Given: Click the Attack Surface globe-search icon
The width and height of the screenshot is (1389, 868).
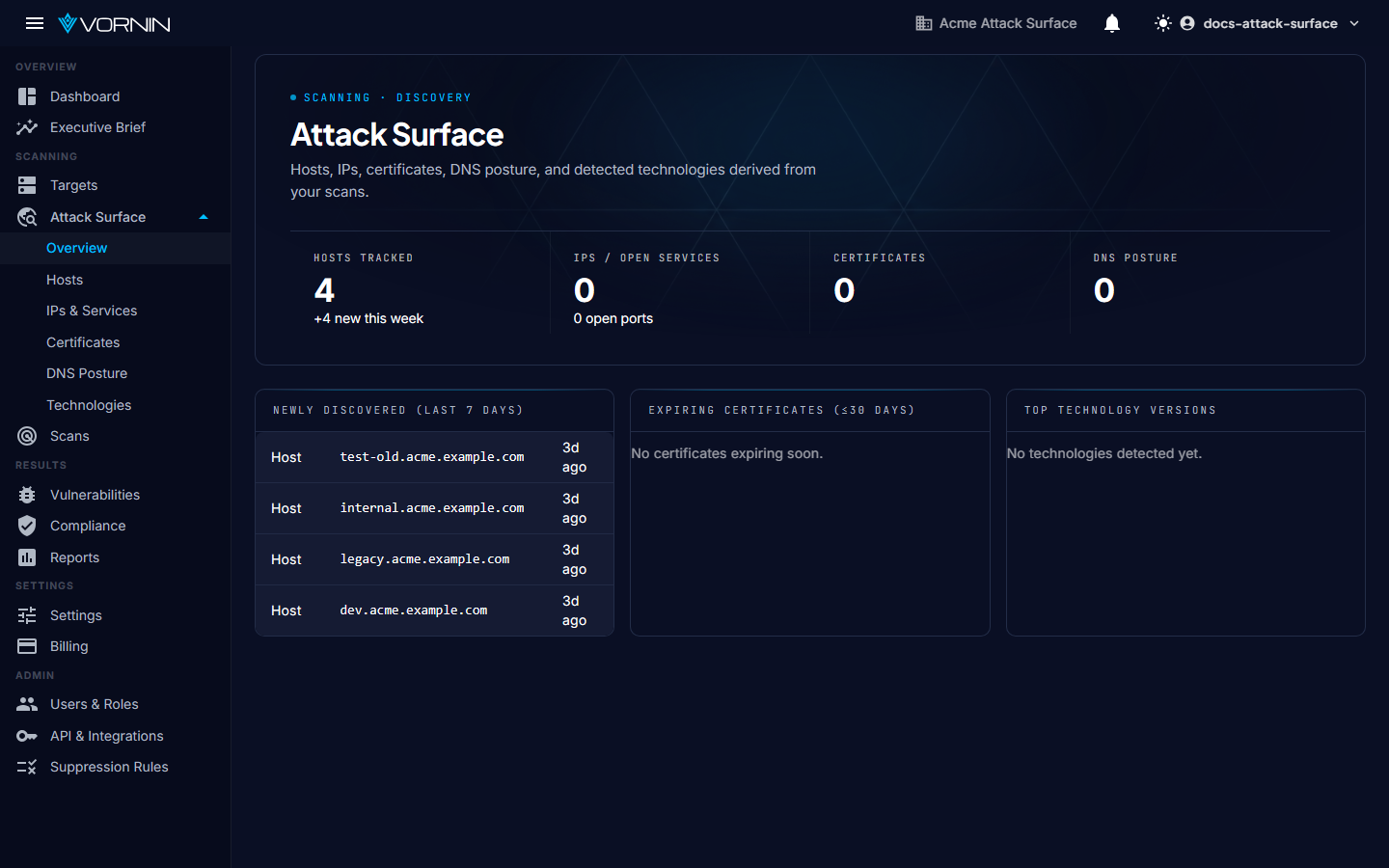Looking at the screenshot, I should [x=27, y=217].
